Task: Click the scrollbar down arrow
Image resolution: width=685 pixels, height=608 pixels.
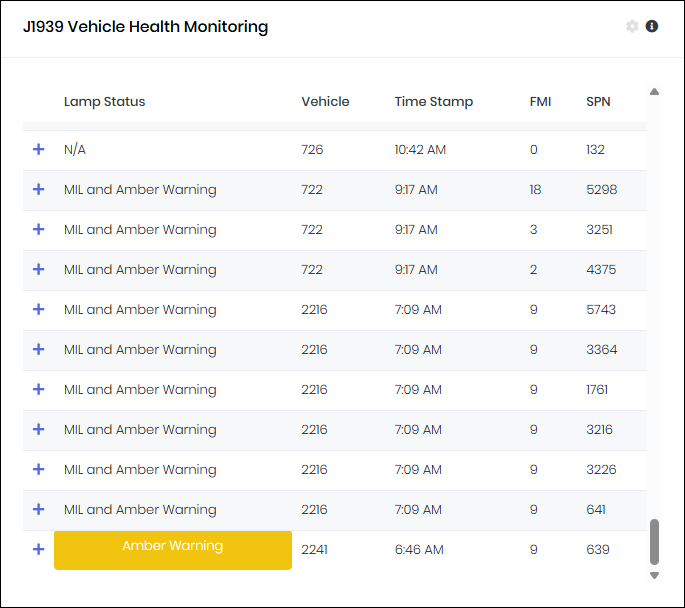Action: tap(654, 575)
